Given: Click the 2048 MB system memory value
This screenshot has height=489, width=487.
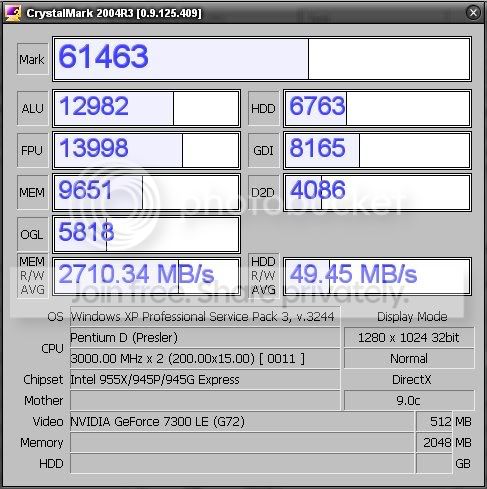Looking at the screenshot, I should coord(434,442).
